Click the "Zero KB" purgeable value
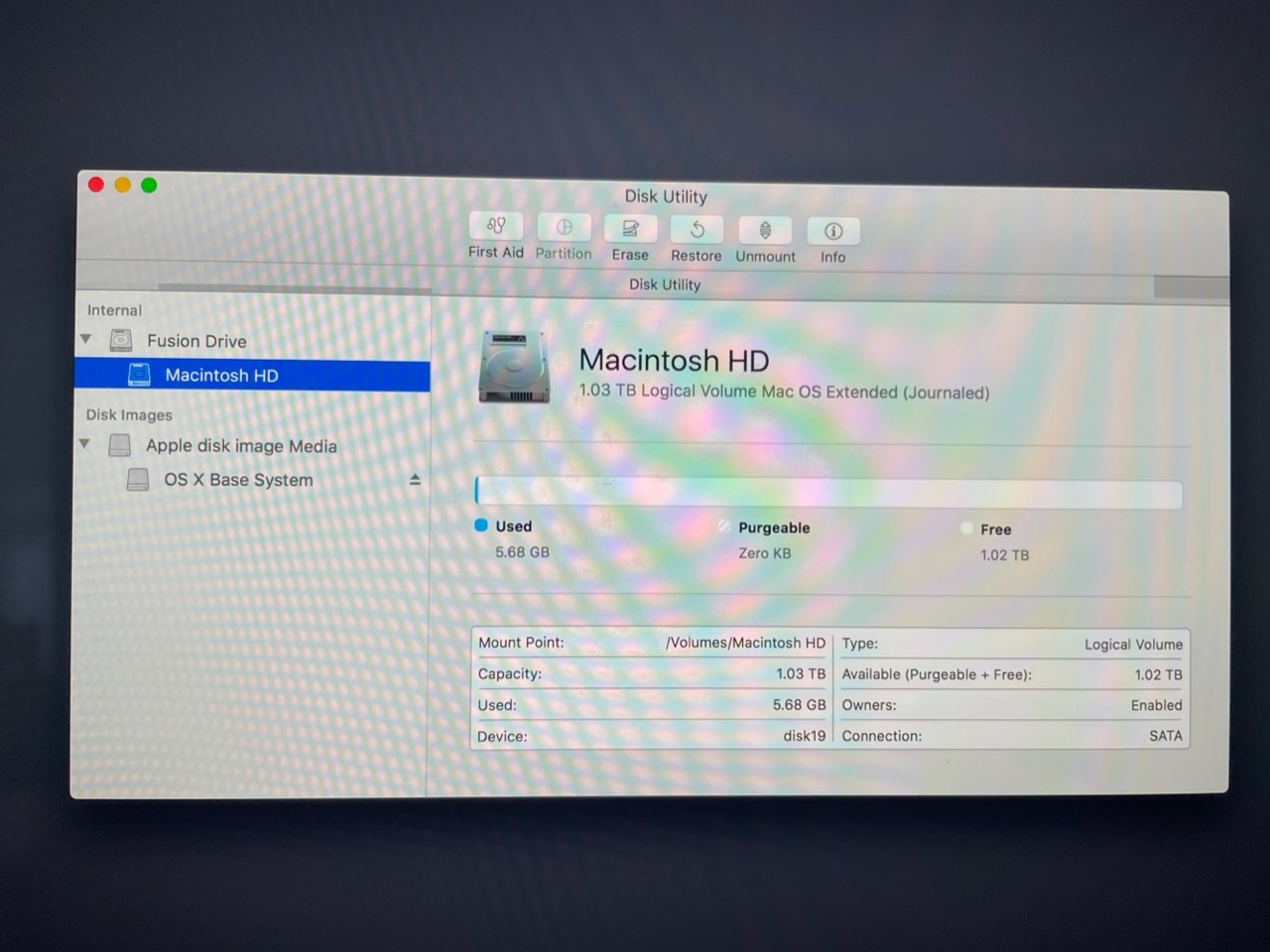The image size is (1270, 952). pos(765,553)
